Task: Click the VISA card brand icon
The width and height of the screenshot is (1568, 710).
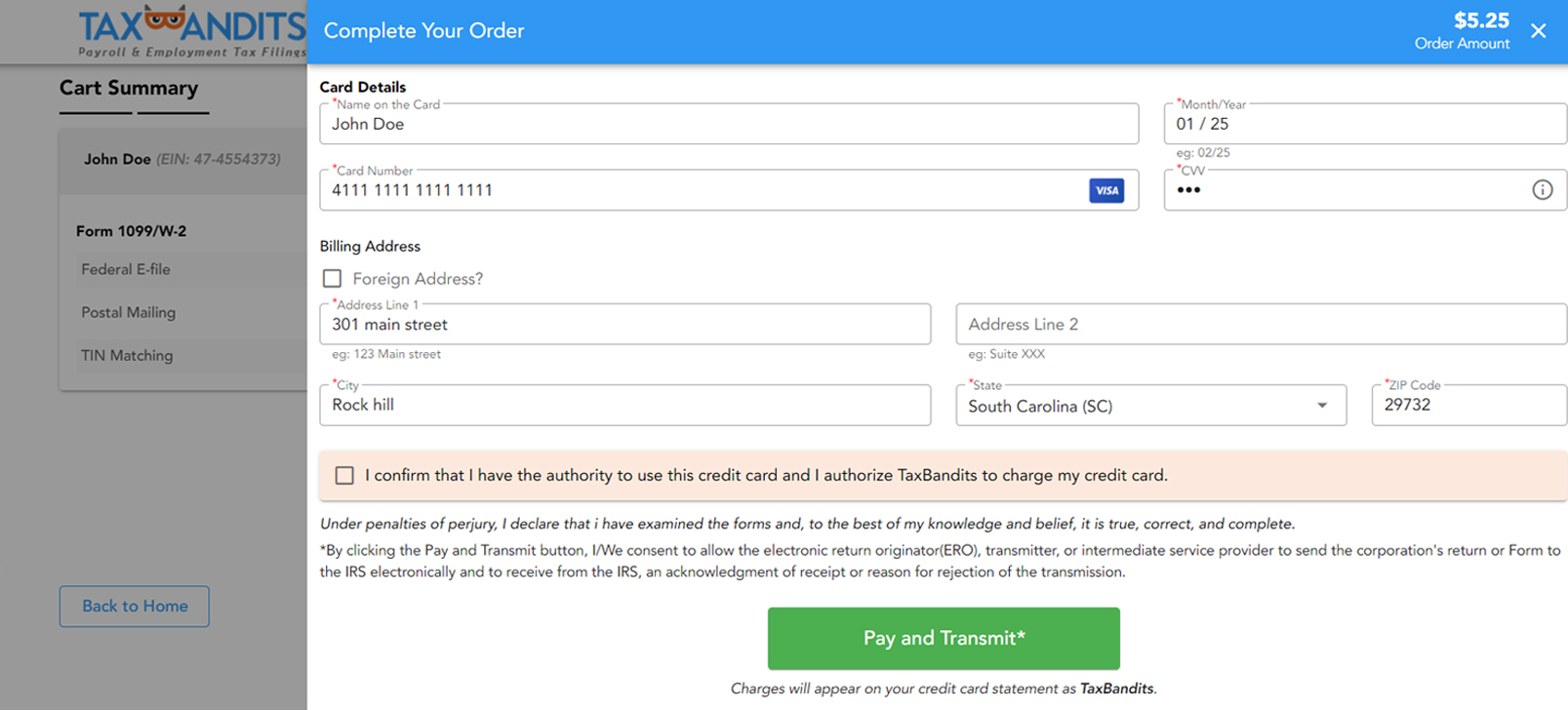Action: 1106,190
